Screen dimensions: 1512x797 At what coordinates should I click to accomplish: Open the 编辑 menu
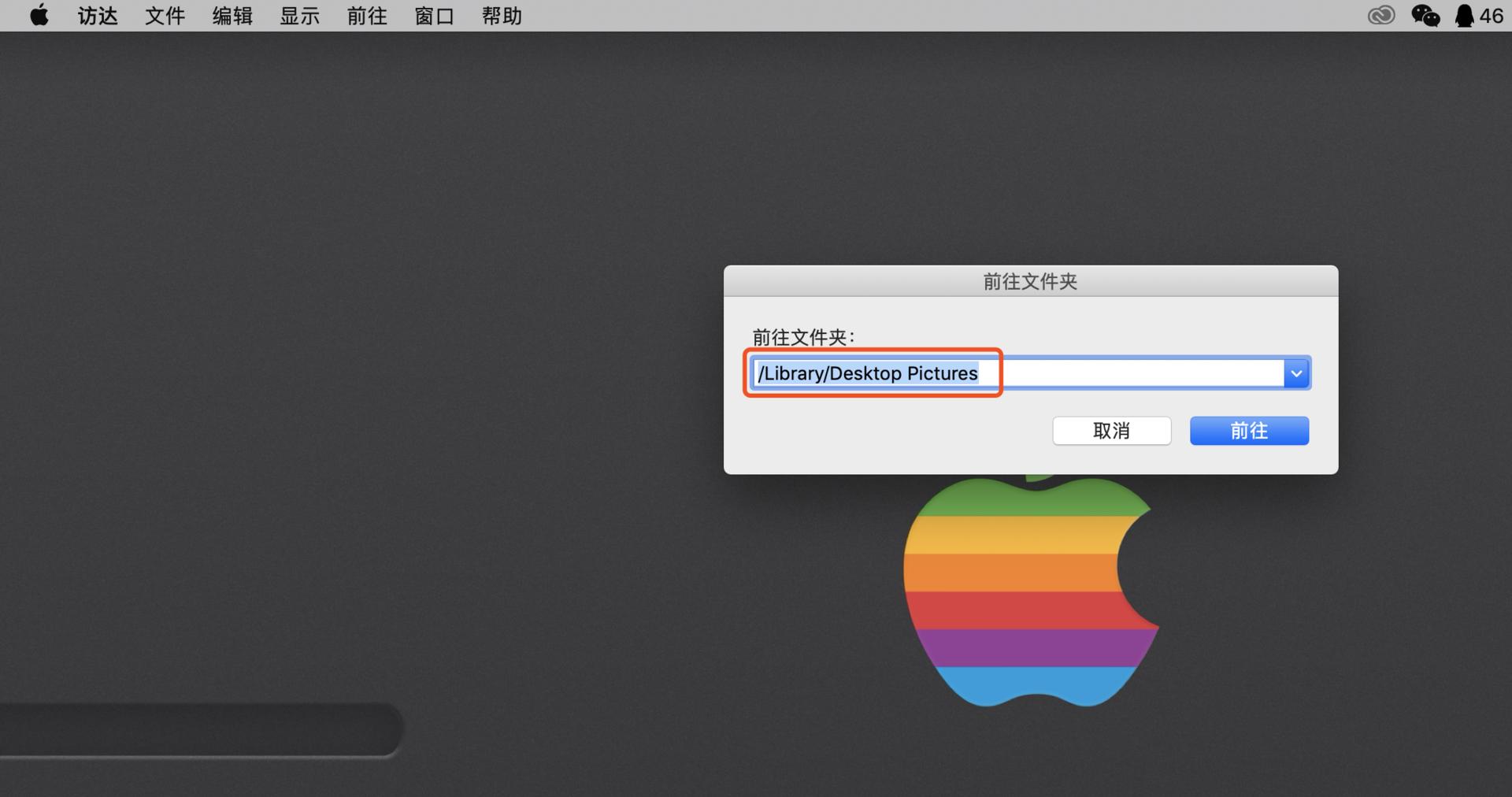(232, 15)
